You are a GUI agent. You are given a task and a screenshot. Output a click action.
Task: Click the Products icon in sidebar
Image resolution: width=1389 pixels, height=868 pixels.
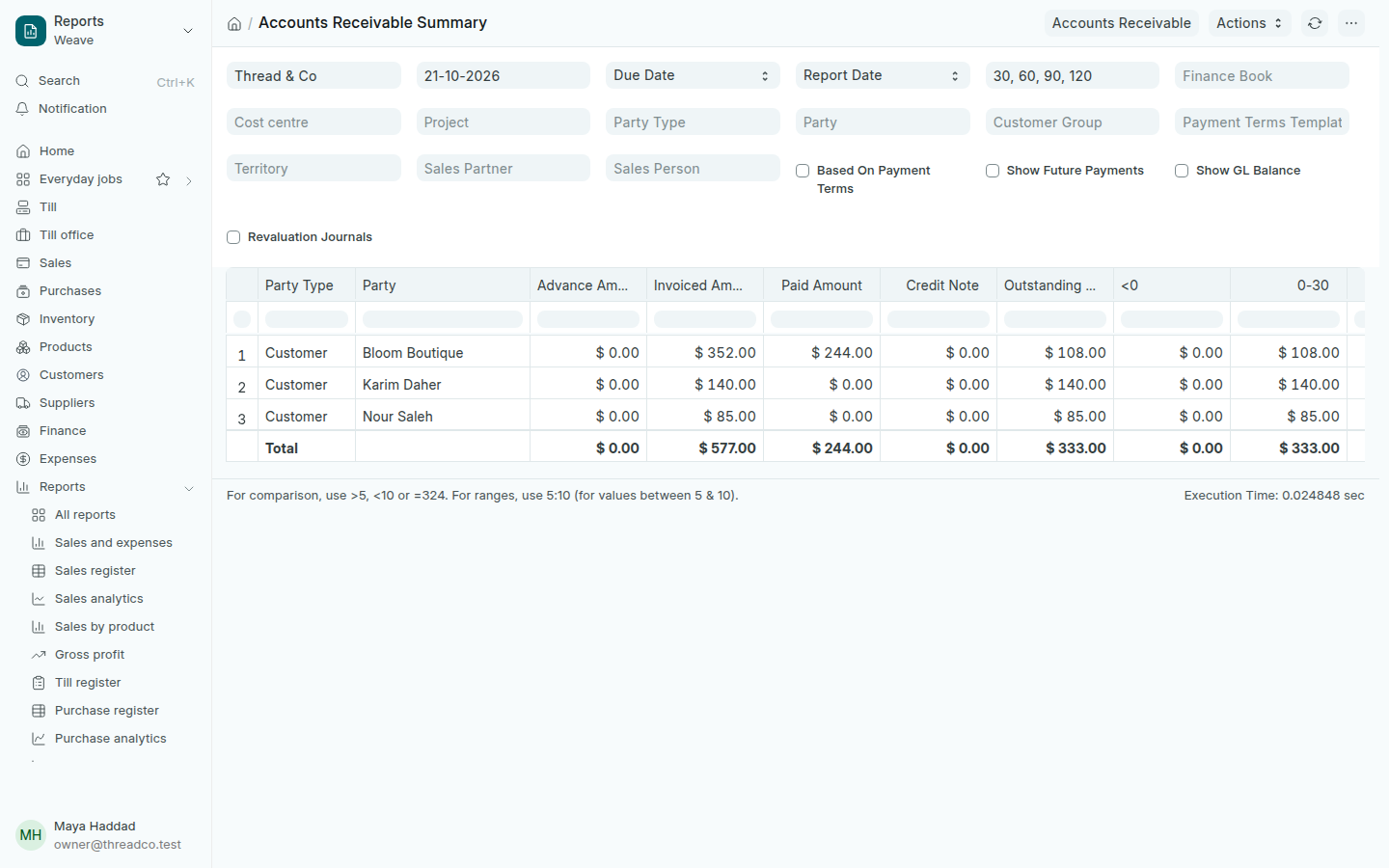point(23,347)
